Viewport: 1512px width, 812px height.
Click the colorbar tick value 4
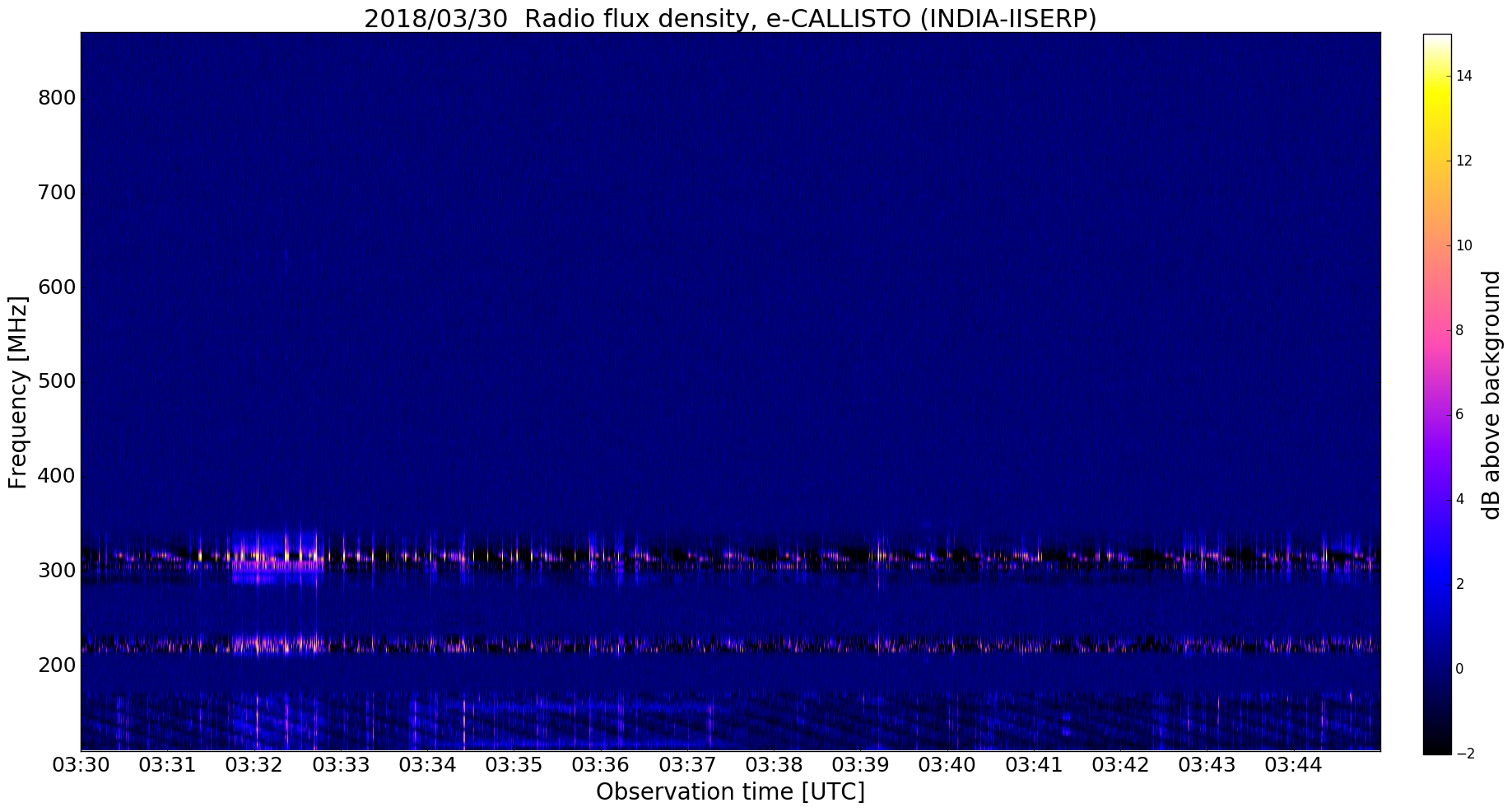[1459, 499]
